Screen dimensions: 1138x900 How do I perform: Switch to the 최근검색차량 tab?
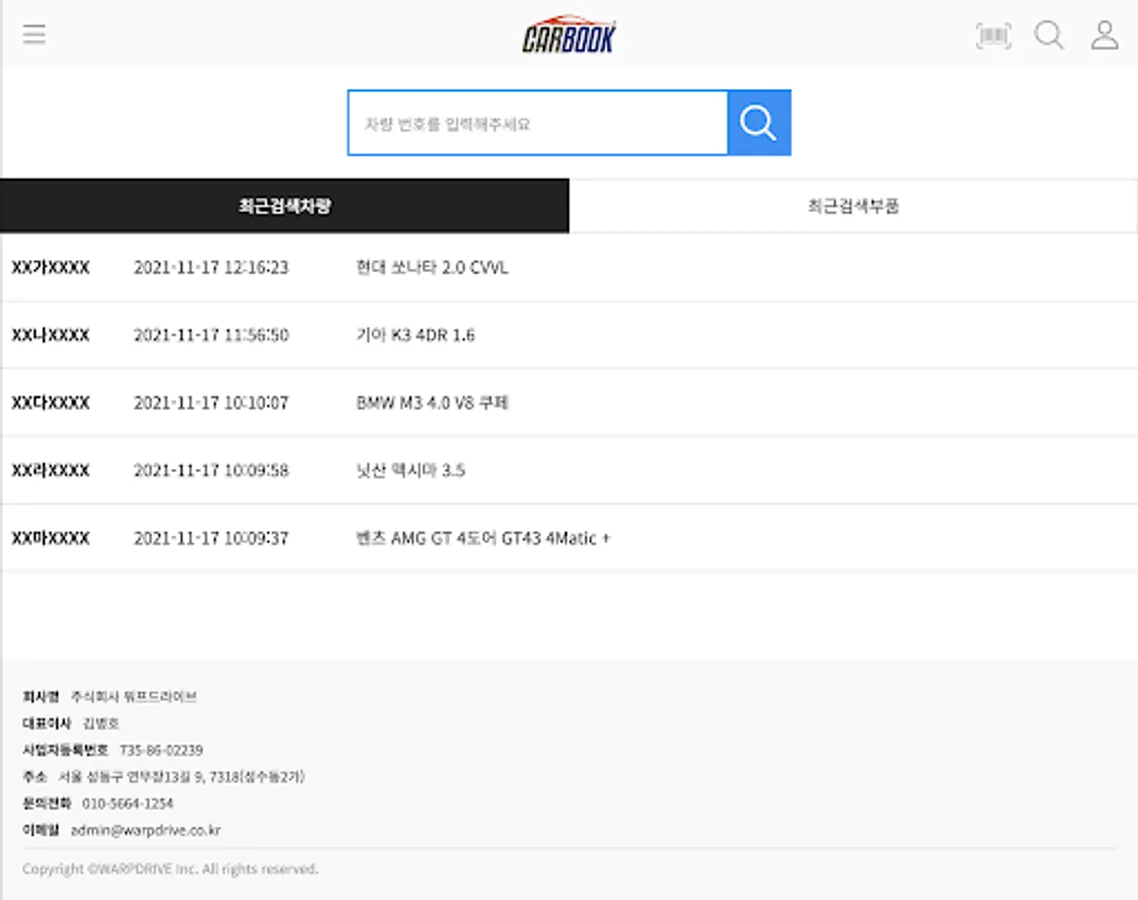click(284, 206)
